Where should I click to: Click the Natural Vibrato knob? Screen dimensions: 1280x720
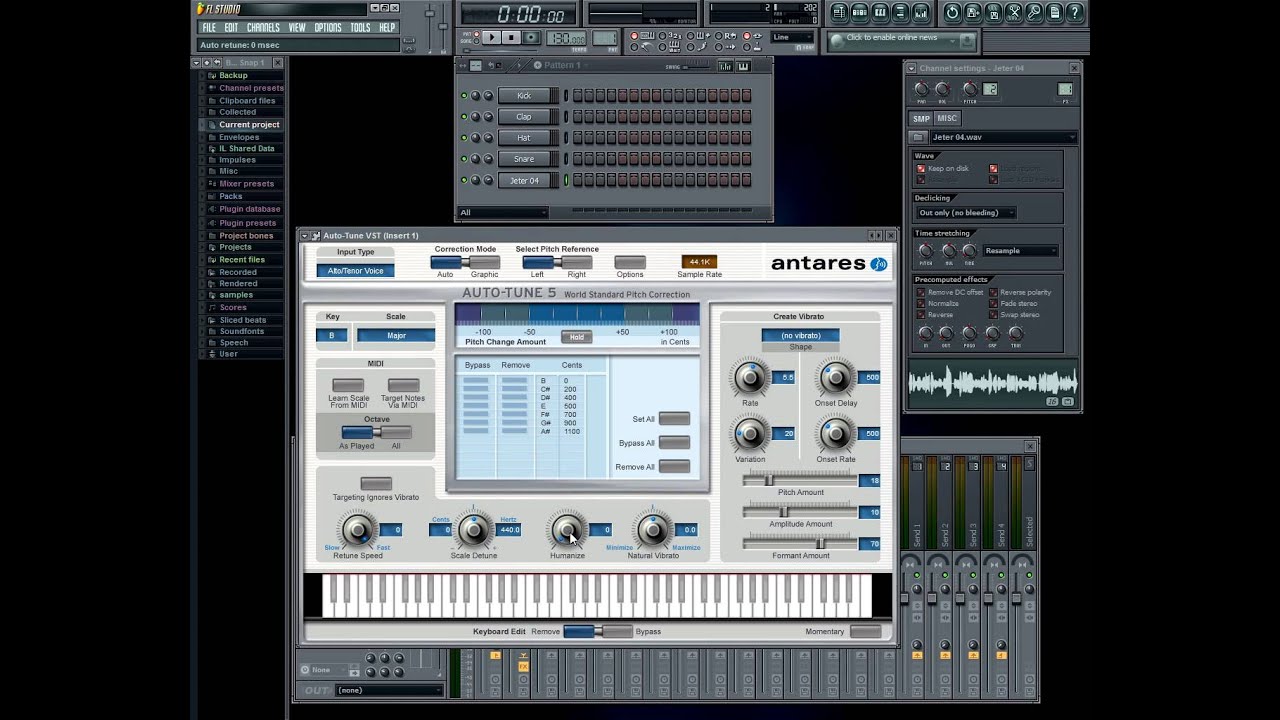point(653,530)
